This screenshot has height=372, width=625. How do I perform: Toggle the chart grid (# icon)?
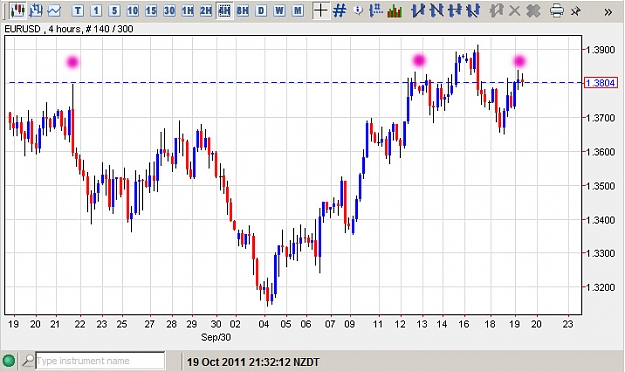click(339, 11)
